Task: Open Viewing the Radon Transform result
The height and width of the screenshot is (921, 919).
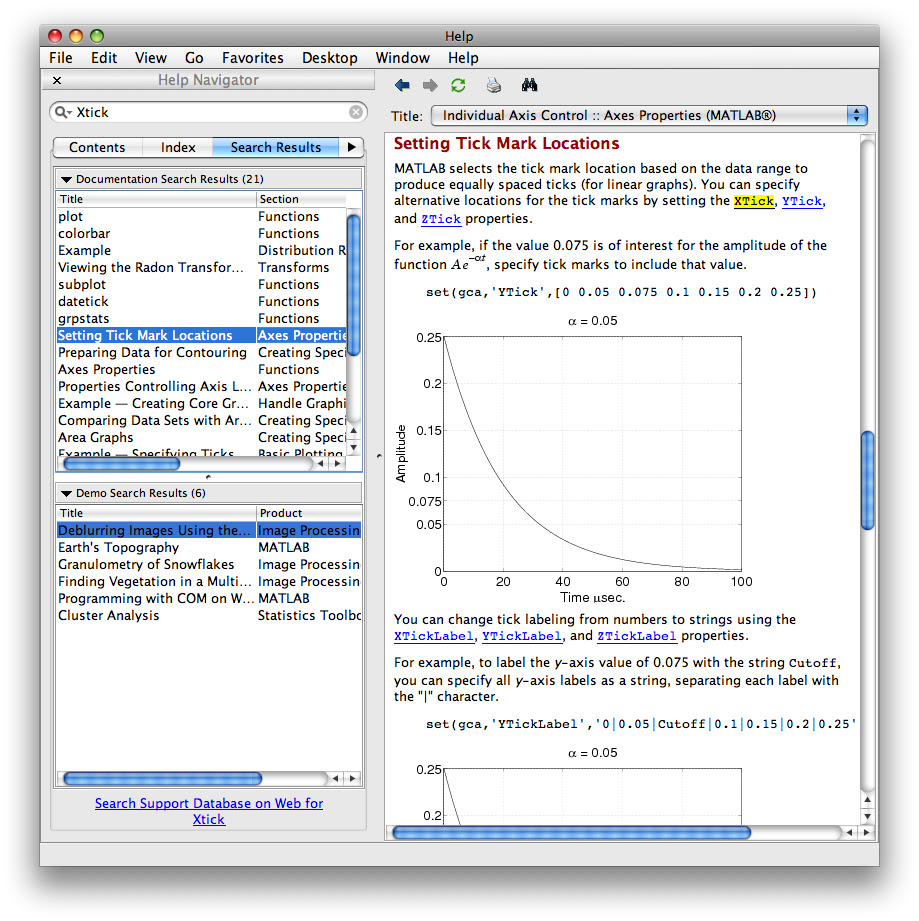Action: click(201, 268)
